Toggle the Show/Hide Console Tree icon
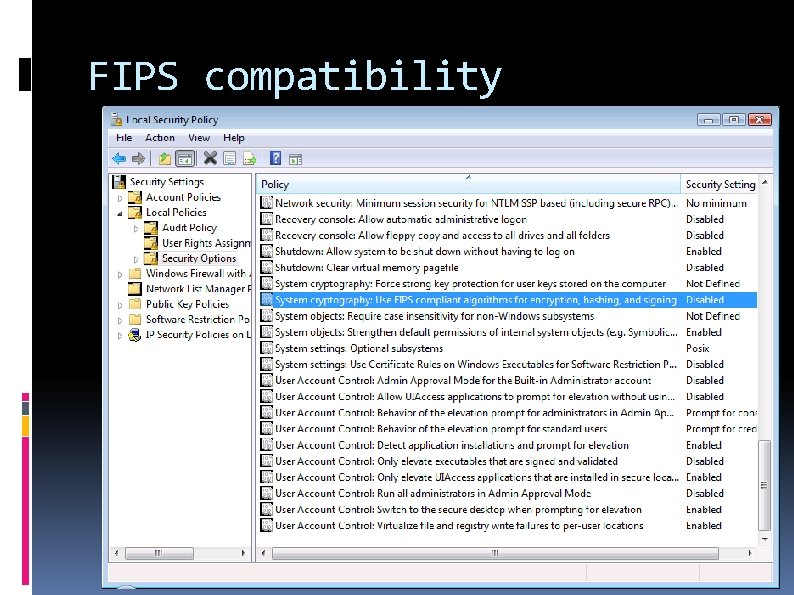Image resolution: width=794 pixels, height=595 pixels. (185, 159)
